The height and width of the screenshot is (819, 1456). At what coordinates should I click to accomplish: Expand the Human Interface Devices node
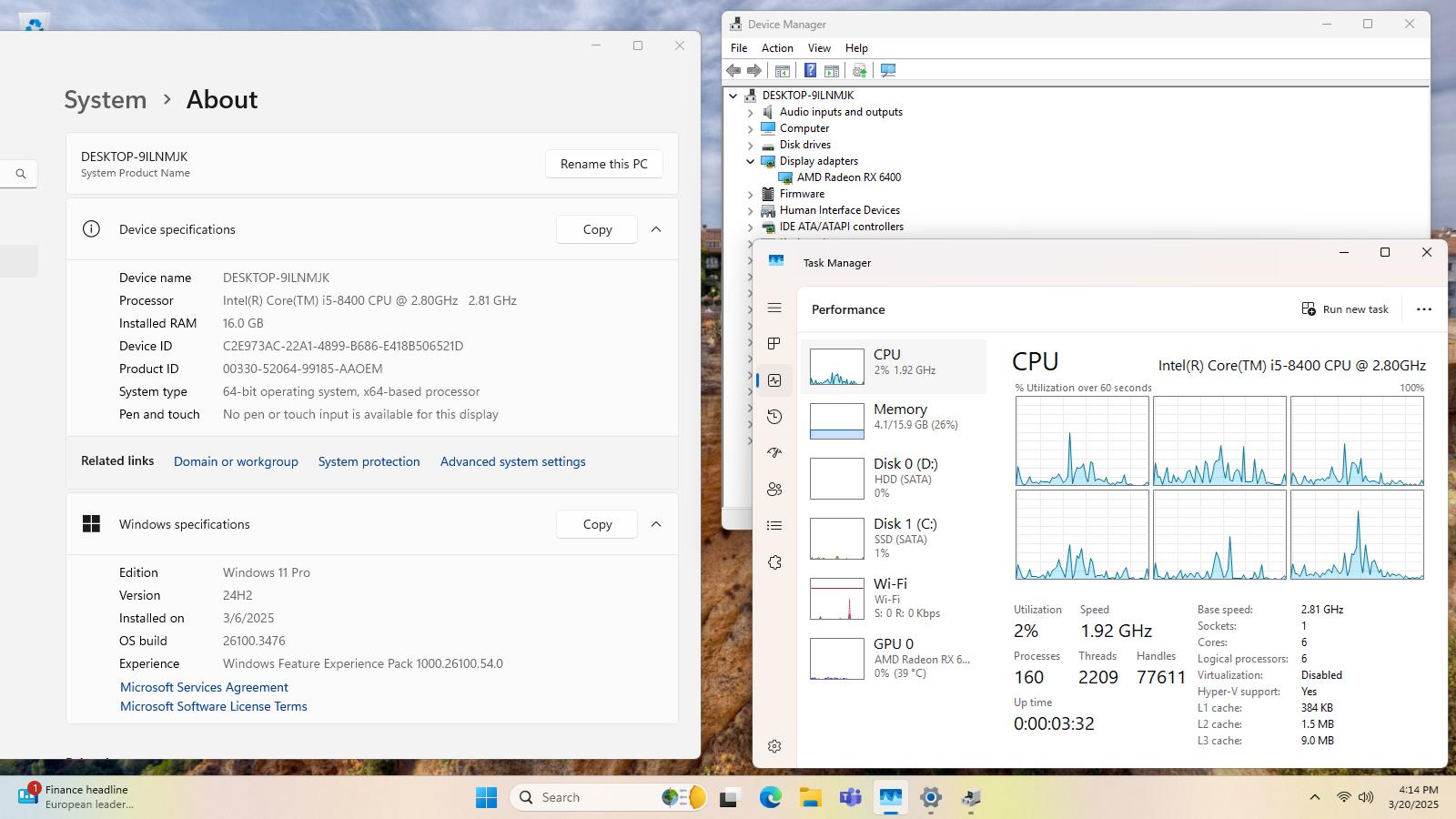[751, 211]
